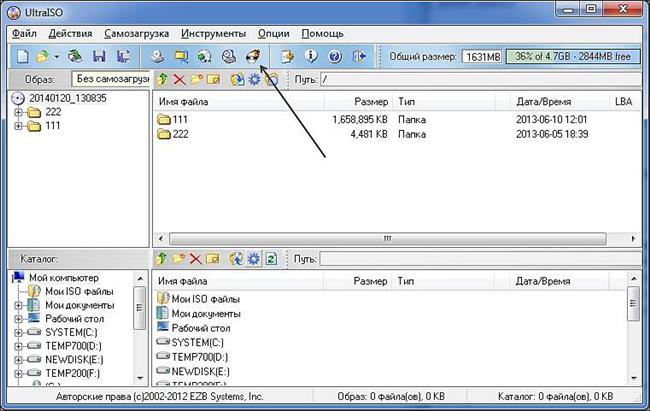650x411 pixels.
Task: Open the dropdown arrow beside Open icon
Action: click(56, 56)
